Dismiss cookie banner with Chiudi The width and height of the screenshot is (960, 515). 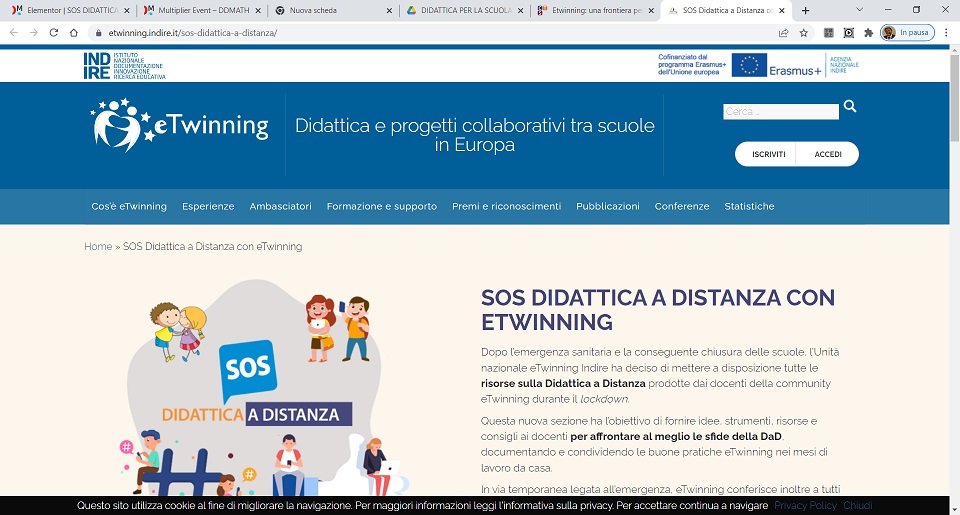click(x=858, y=506)
